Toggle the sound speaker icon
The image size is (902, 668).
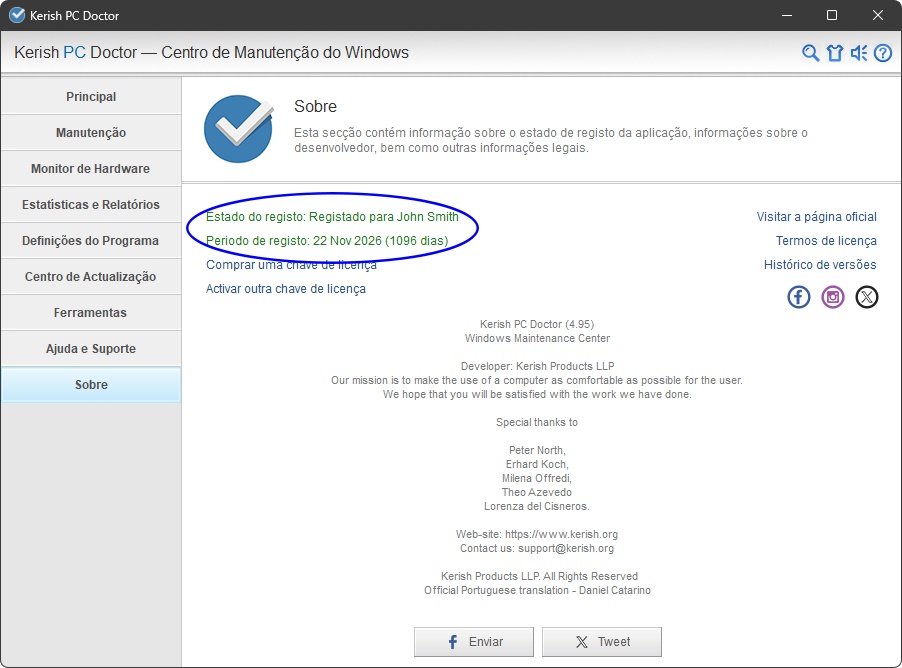pyautogui.click(x=859, y=53)
